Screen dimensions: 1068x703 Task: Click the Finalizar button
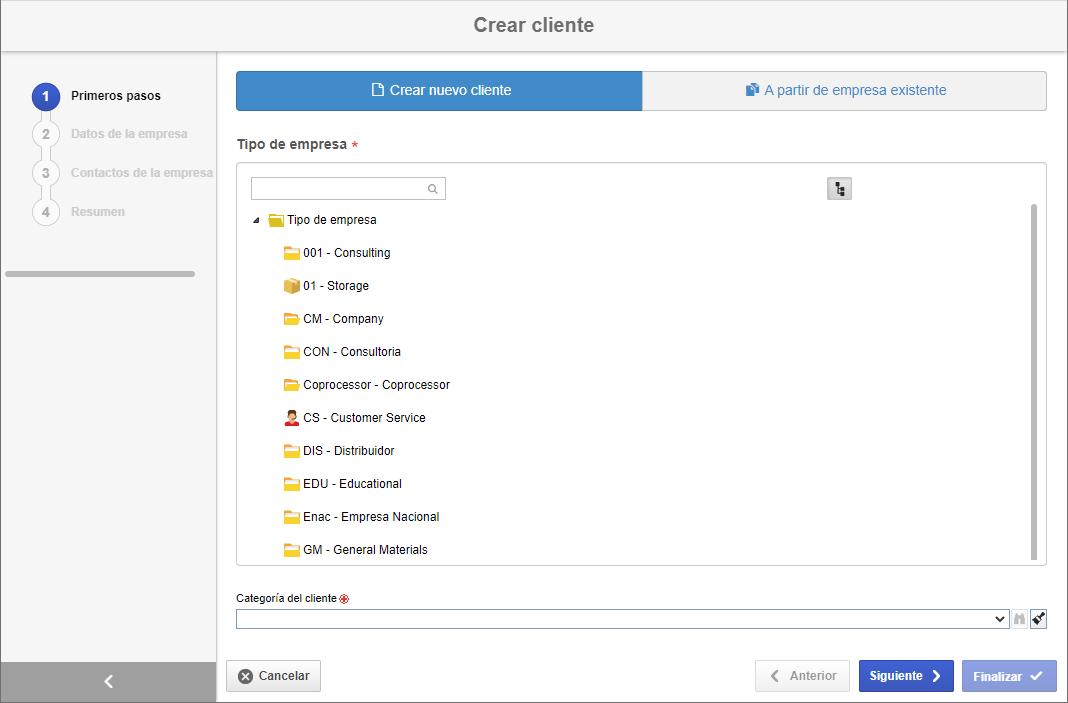(1009, 676)
